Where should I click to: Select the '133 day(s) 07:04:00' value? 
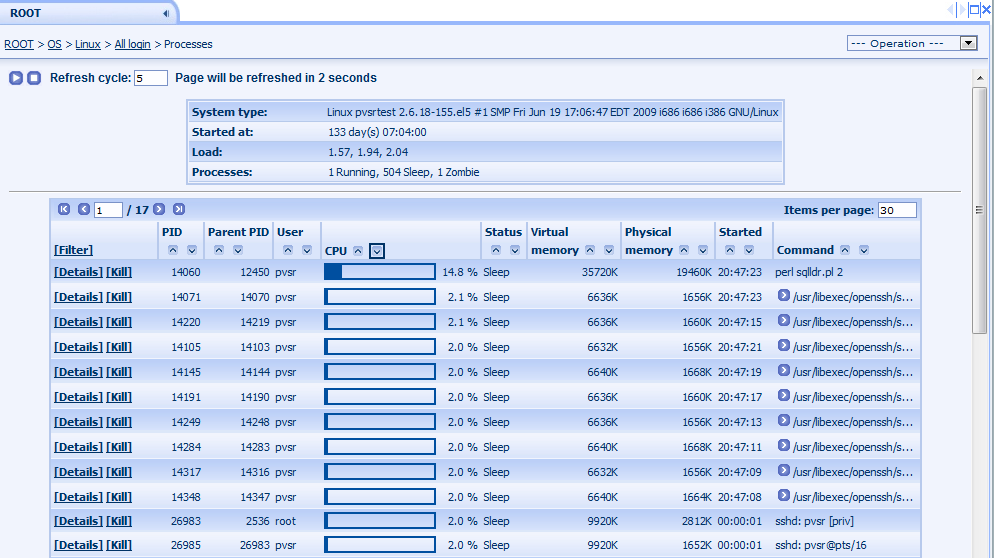tap(377, 133)
